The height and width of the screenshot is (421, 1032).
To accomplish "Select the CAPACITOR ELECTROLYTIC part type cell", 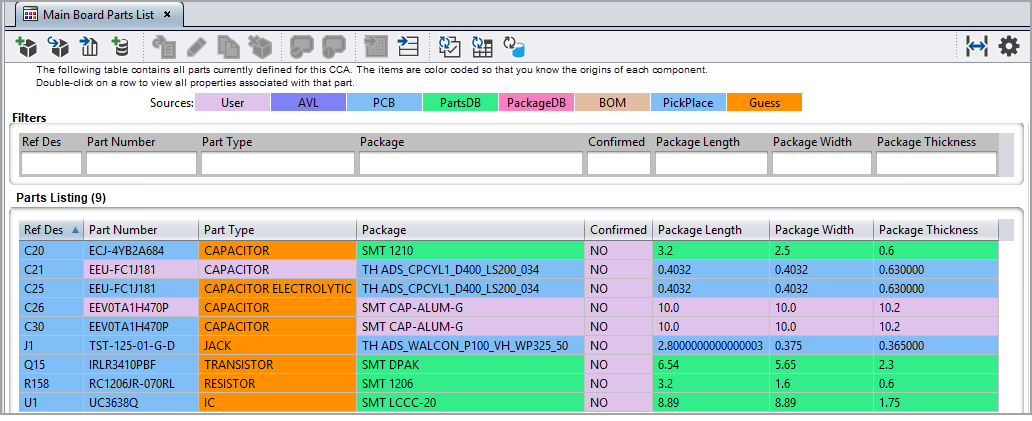I will coord(277,288).
